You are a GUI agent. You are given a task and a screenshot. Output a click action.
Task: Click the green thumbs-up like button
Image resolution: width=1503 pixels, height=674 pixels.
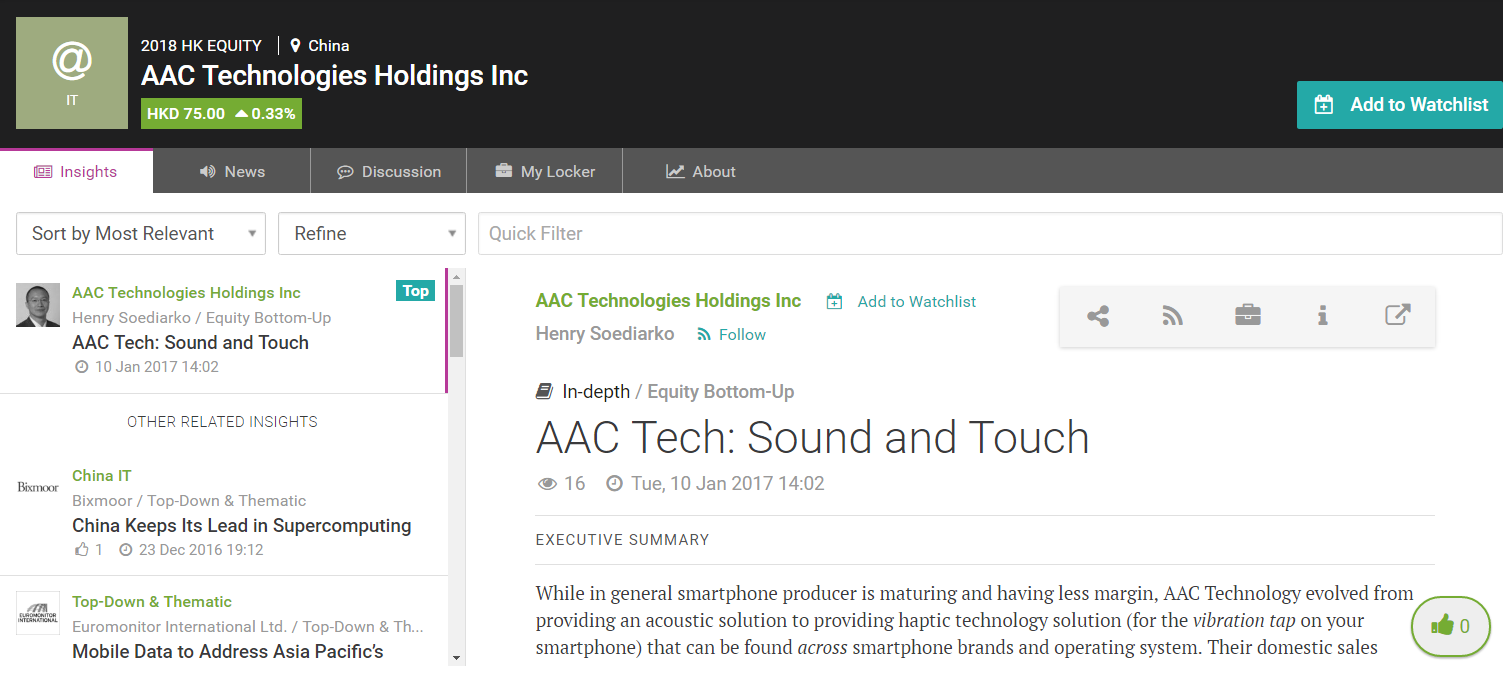pos(1450,626)
